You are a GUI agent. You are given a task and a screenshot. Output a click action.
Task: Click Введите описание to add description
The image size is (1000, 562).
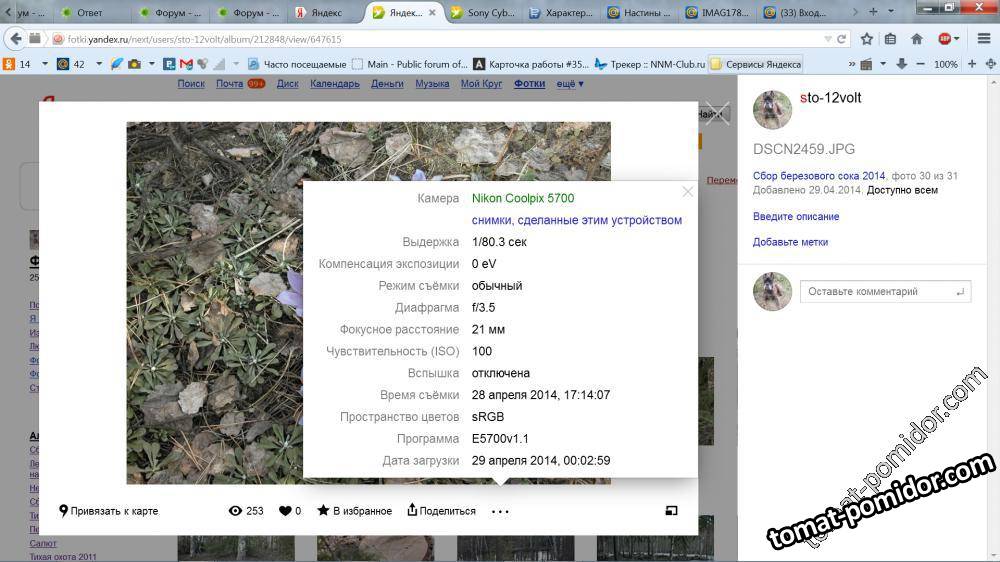[796, 216]
